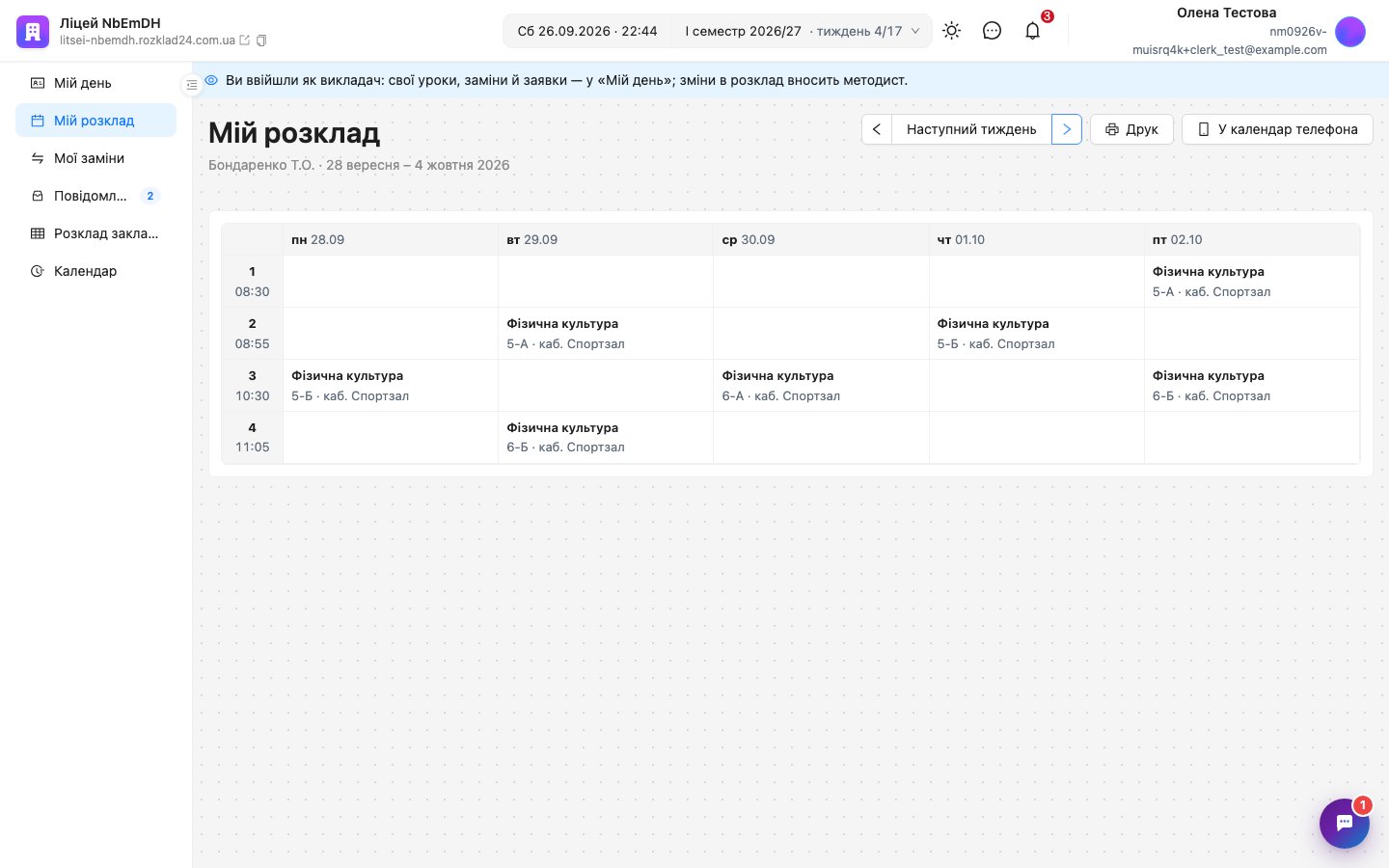The width and height of the screenshot is (1389, 868).
Task: Open Повідомлення with 2 unread badge
Action: pos(96,196)
